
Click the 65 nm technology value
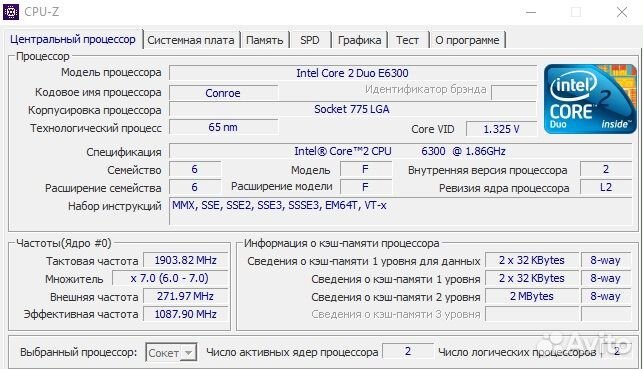pyautogui.click(x=223, y=127)
